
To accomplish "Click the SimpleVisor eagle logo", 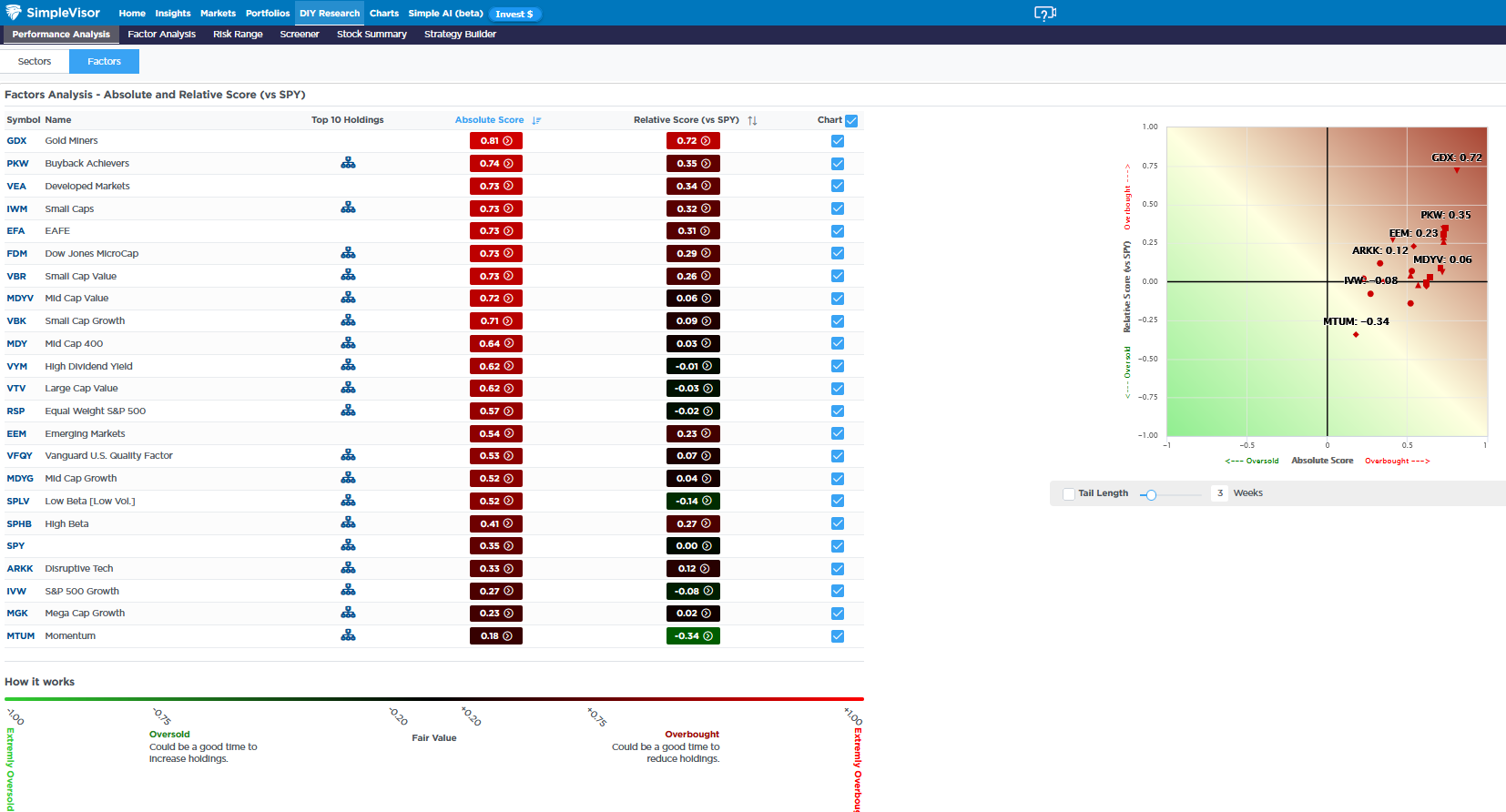I will pos(14,13).
